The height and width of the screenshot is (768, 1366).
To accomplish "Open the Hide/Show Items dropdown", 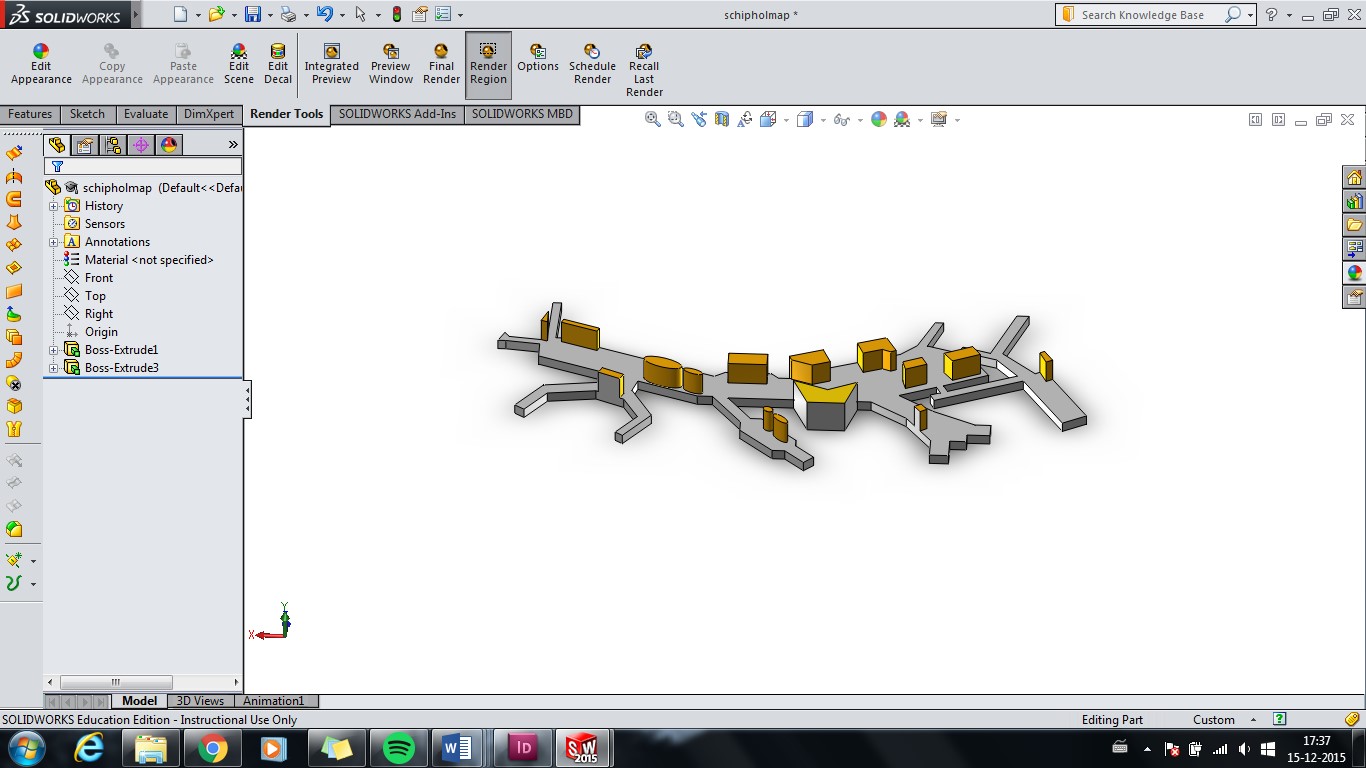I will pos(860,120).
